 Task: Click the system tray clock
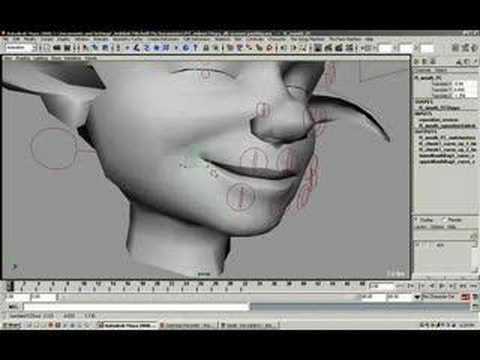pos(468,325)
